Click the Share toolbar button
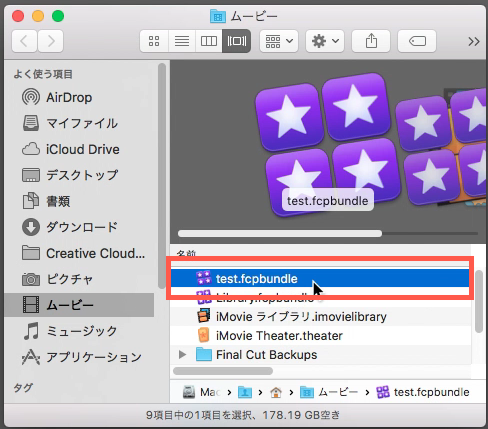 tap(371, 41)
